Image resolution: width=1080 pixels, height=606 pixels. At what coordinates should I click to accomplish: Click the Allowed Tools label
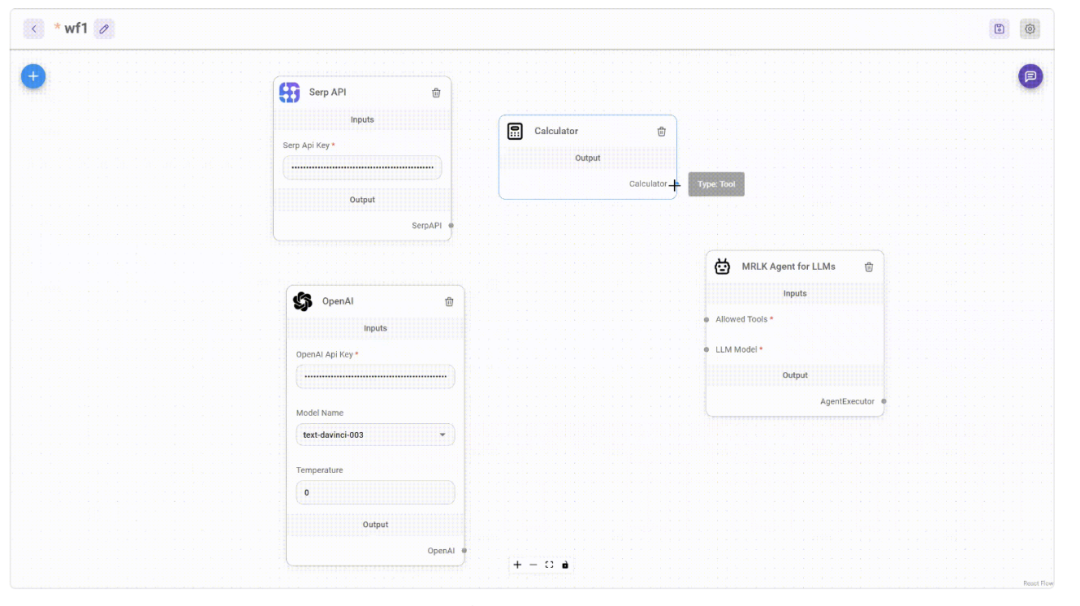[x=741, y=320]
